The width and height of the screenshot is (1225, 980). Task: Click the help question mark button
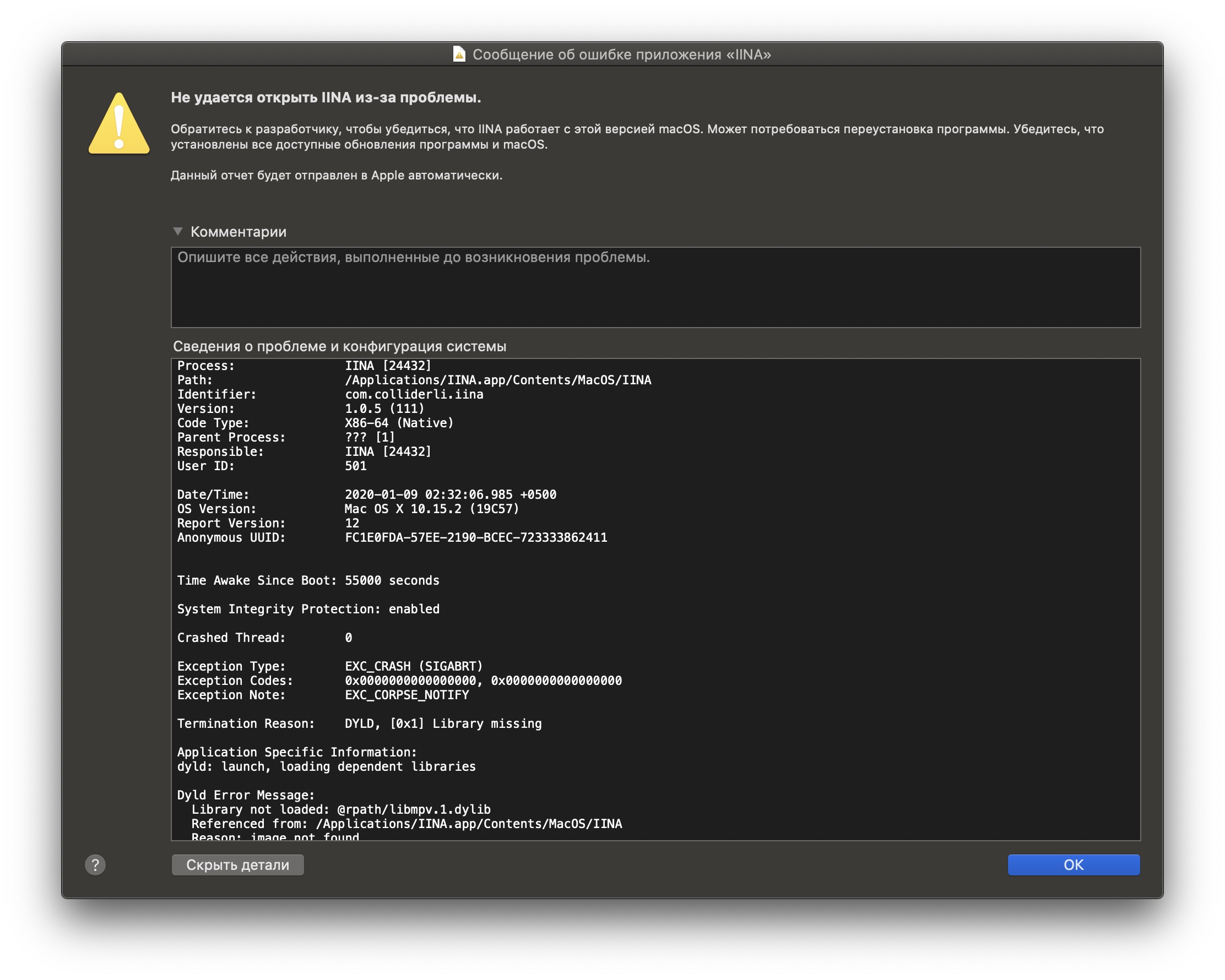[95, 865]
